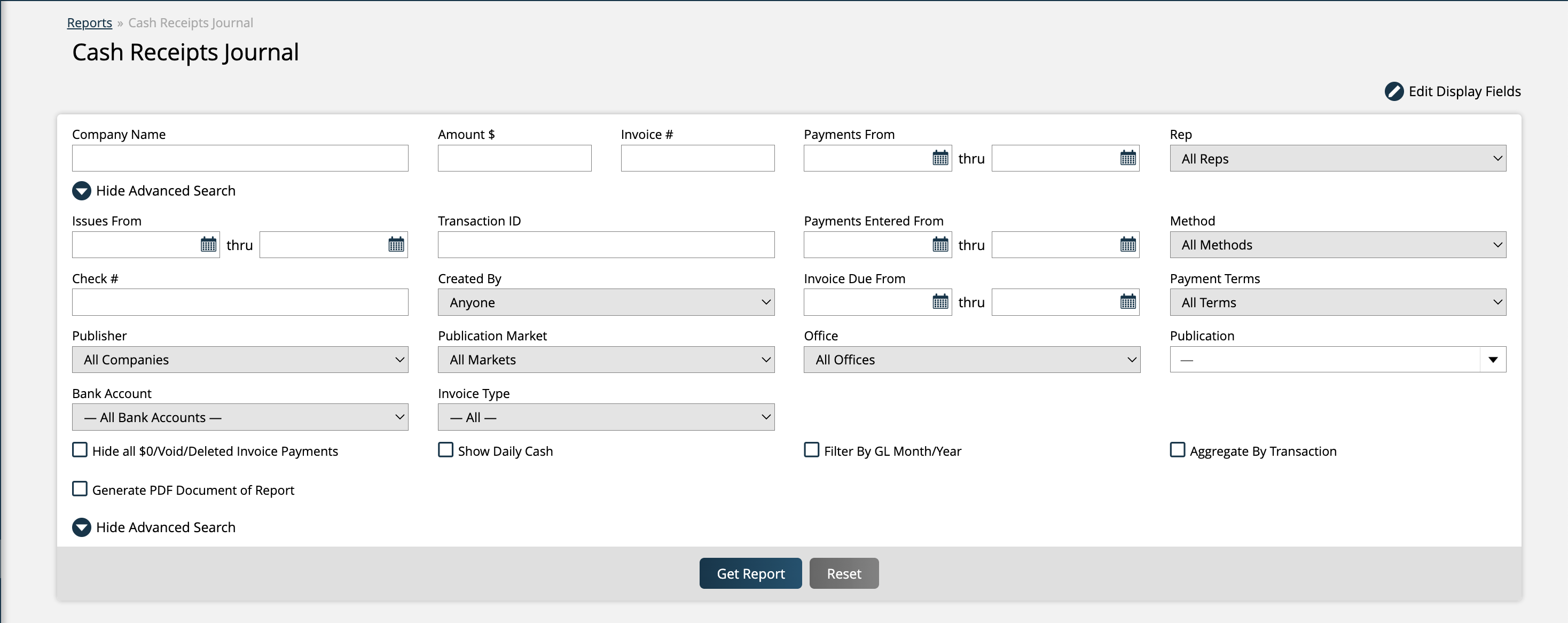Open the Publication combo box arrow
Viewport: 1568px width, 623px height.
(x=1493, y=360)
